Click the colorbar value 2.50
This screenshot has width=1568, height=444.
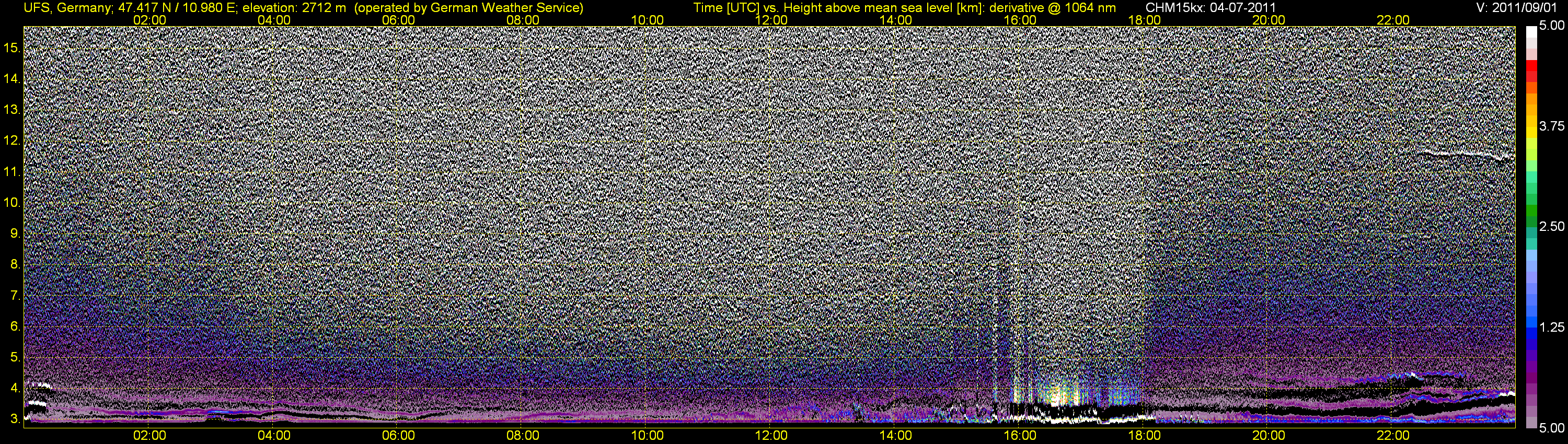[1552, 226]
